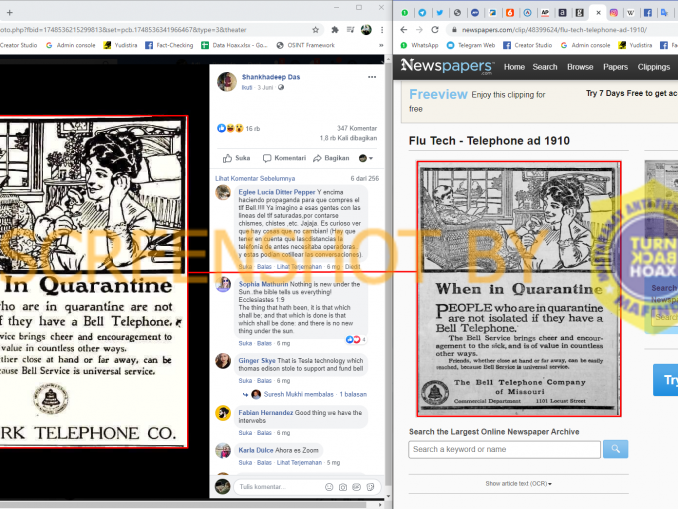Viewport: 678px width, 509px height.
Task: Open the Chrome three-dot menu in the left browser
Action: [x=382, y=30]
